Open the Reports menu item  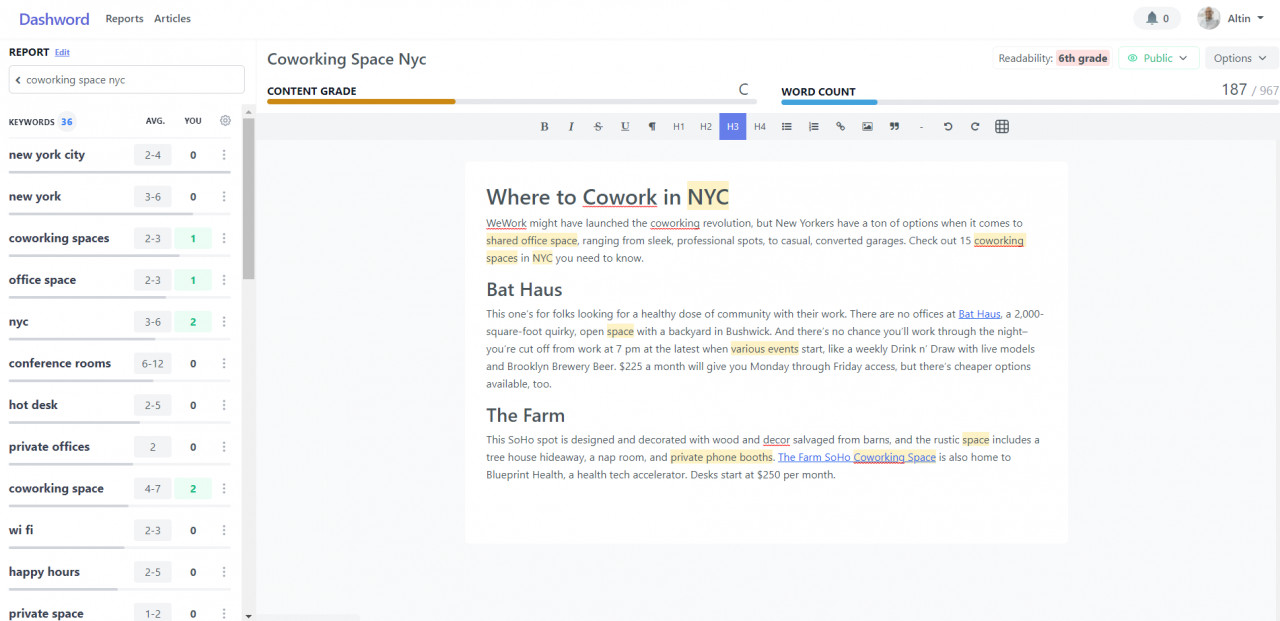click(x=125, y=19)
